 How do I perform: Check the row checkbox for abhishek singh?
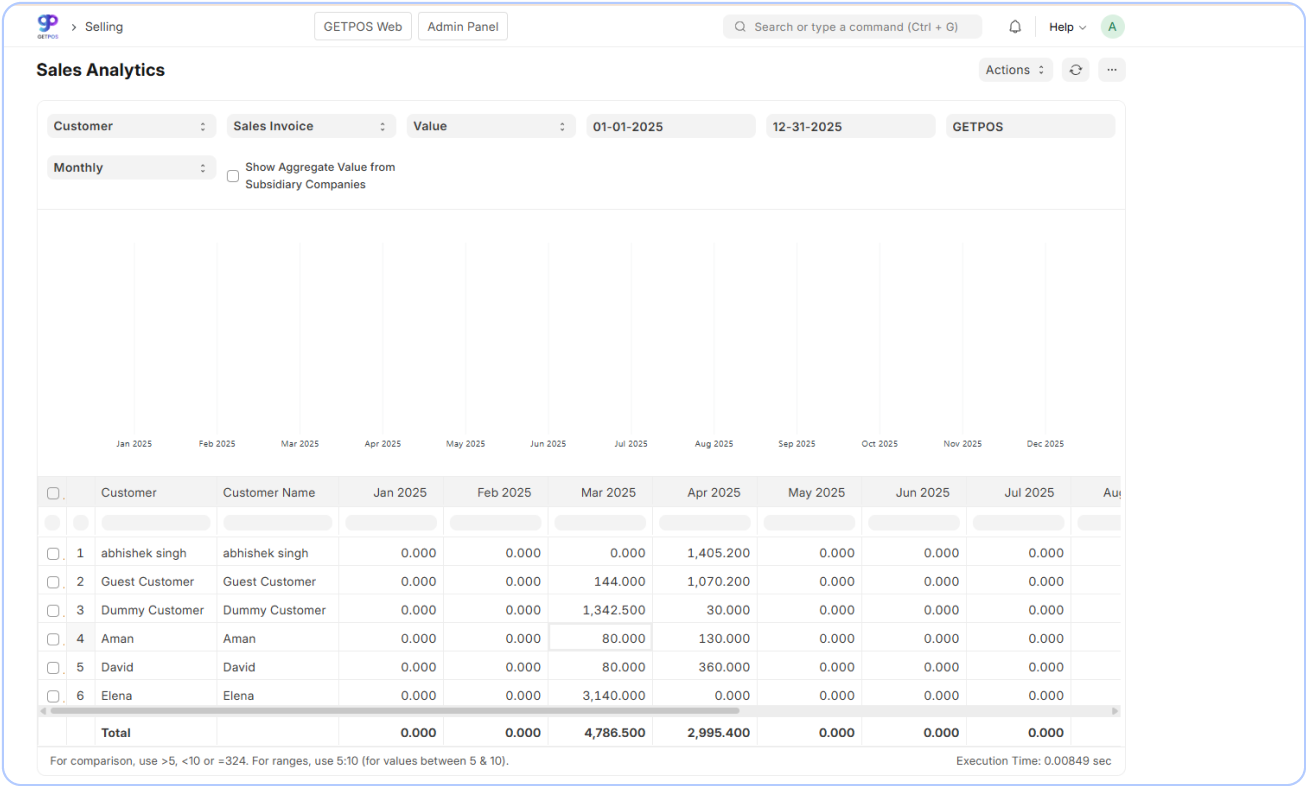[x=53, y=553]
